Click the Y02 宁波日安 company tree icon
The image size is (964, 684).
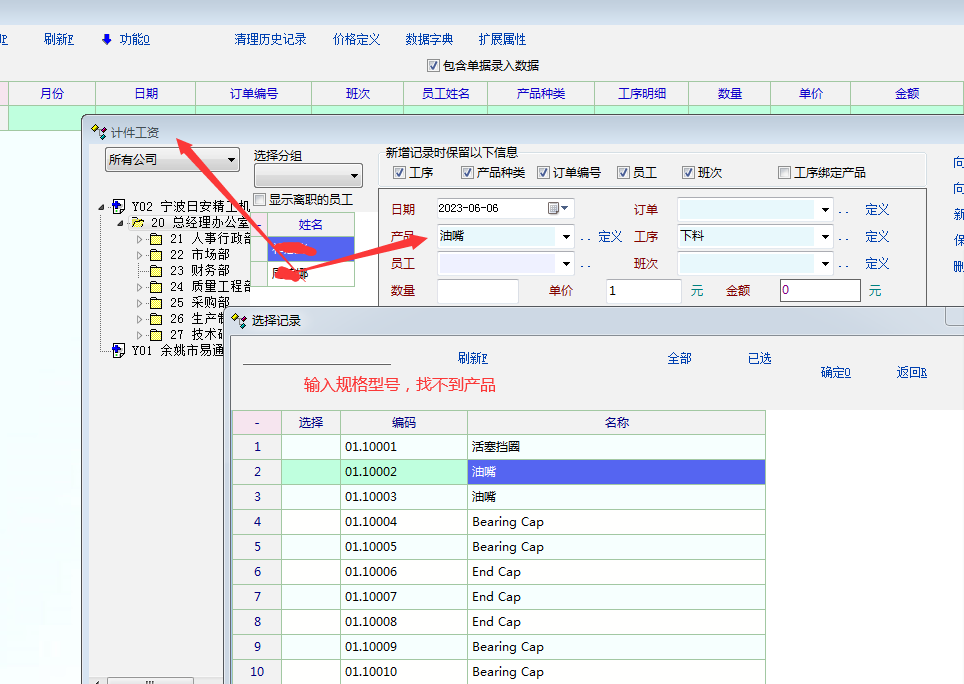(x=119, y=206)
